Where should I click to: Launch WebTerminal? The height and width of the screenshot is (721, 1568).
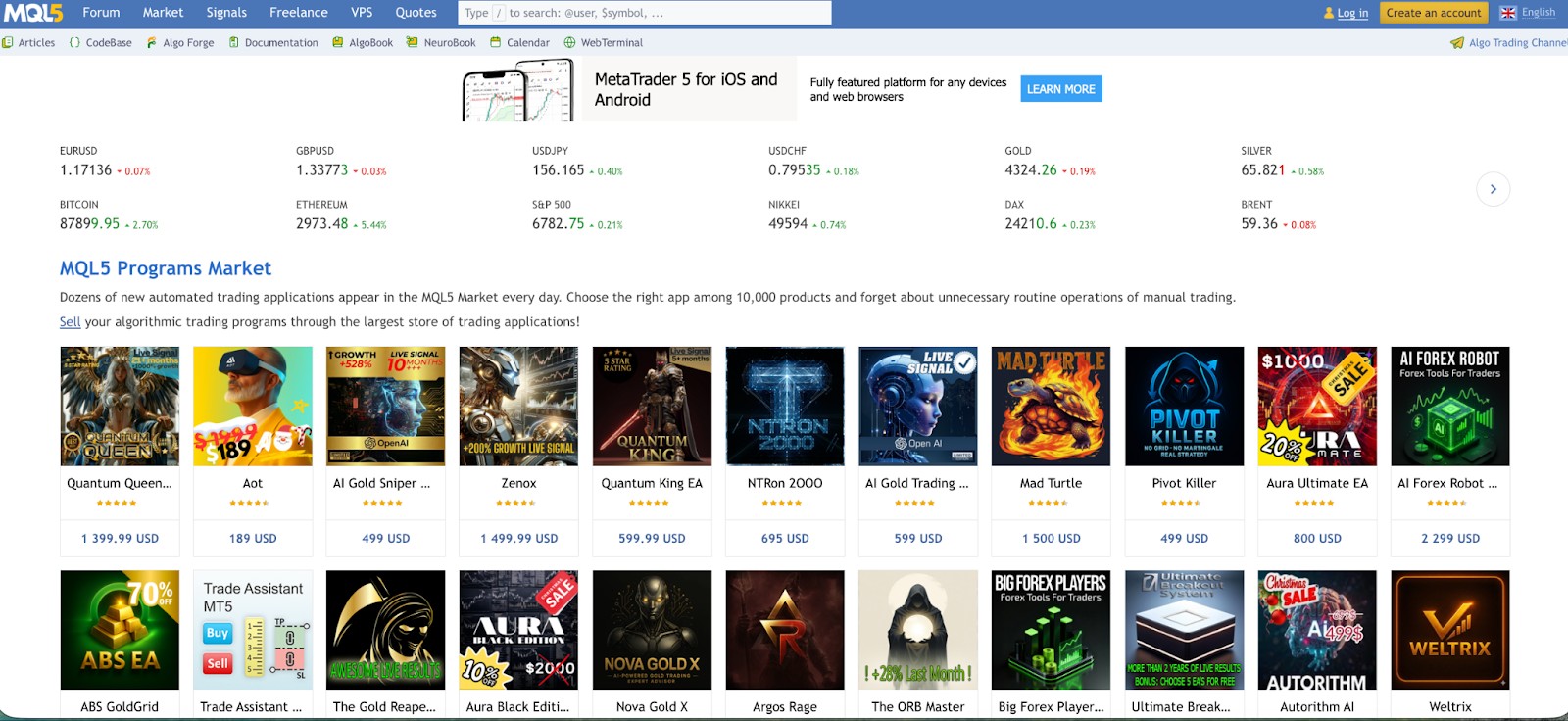click(x=604, y=42)
